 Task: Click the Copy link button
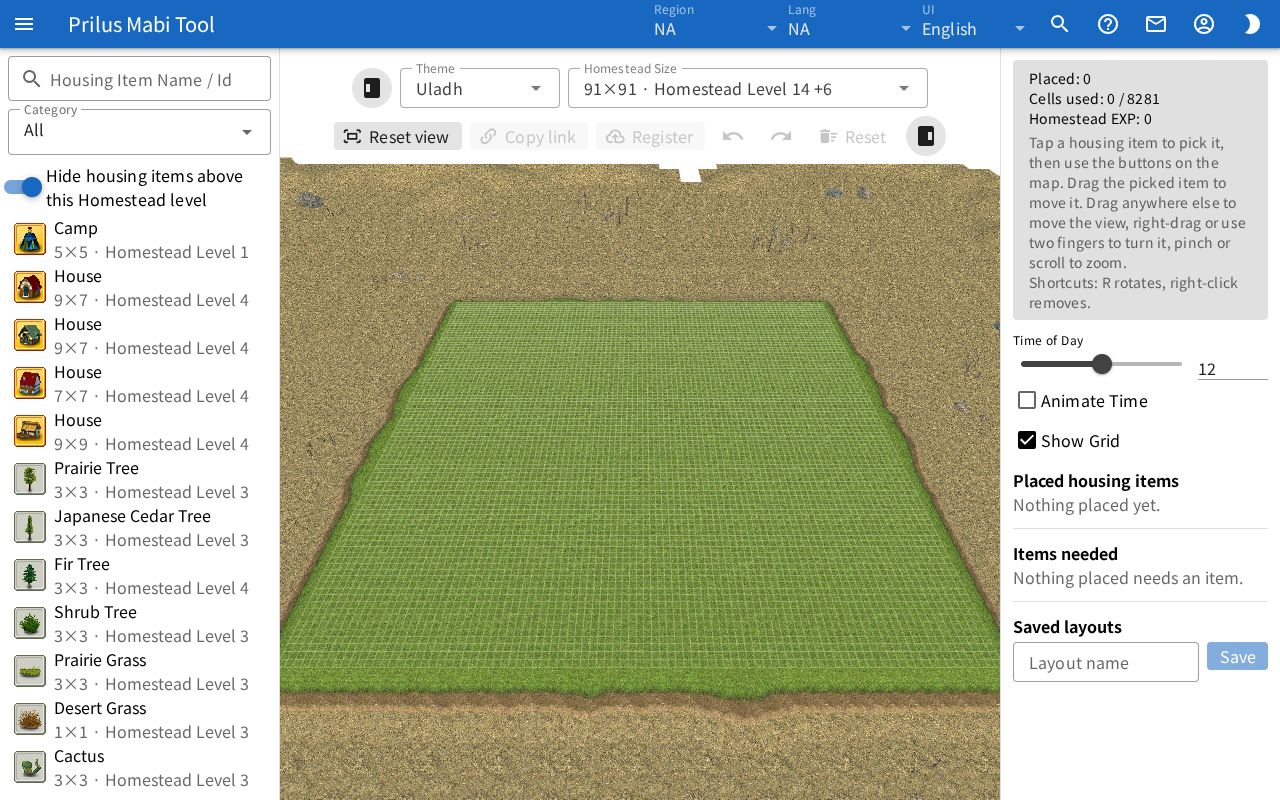529,136
